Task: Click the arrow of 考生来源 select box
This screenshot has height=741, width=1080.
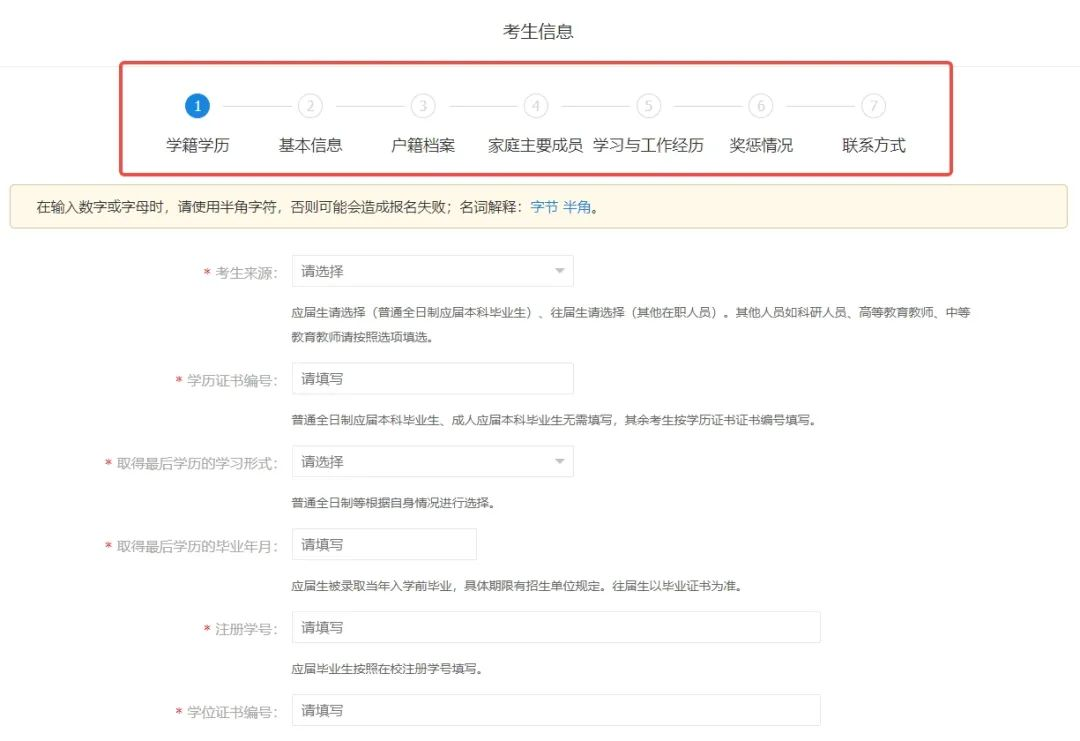Action: 560,271
